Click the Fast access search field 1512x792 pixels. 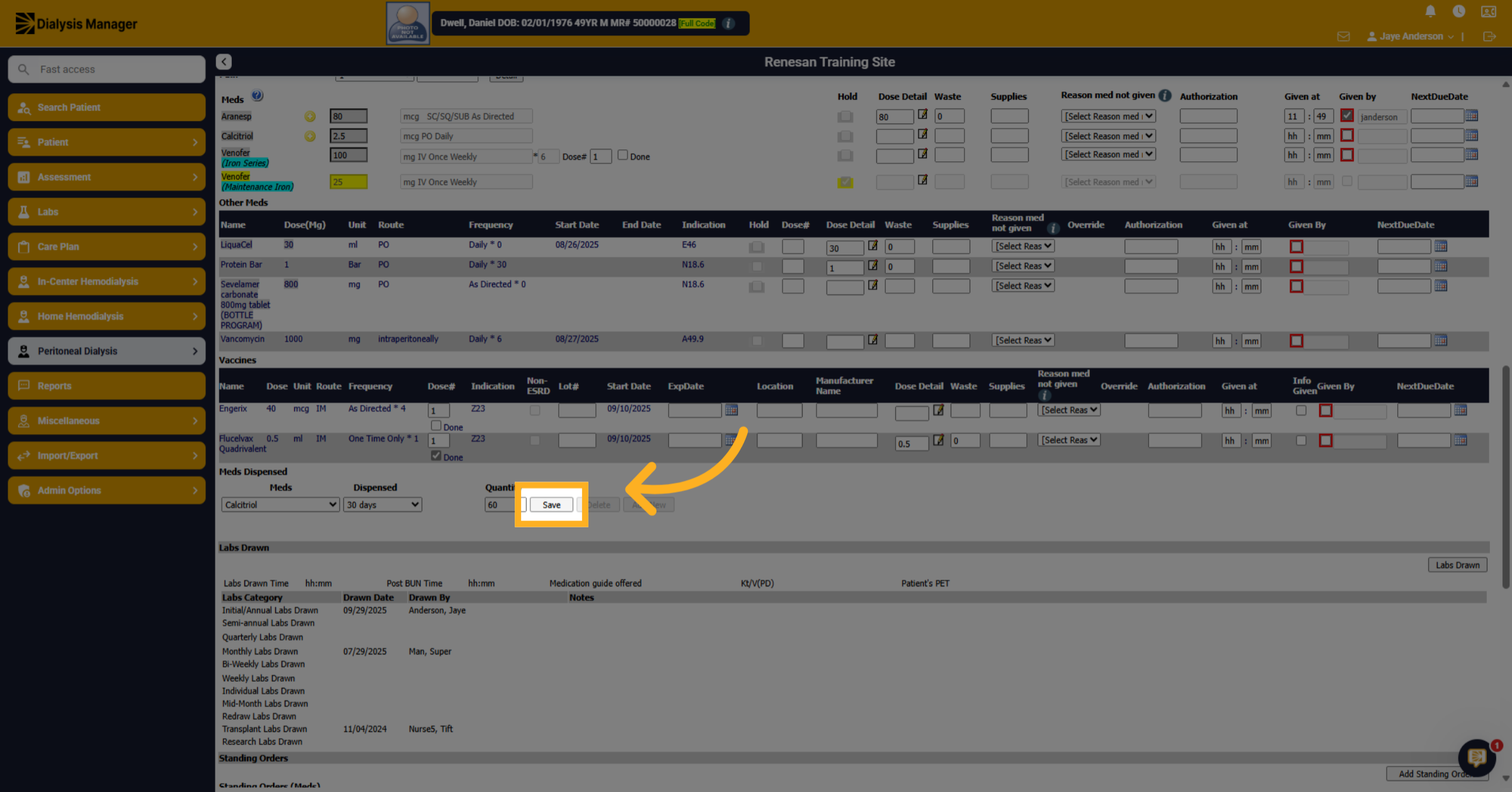(x=106, y=69)
